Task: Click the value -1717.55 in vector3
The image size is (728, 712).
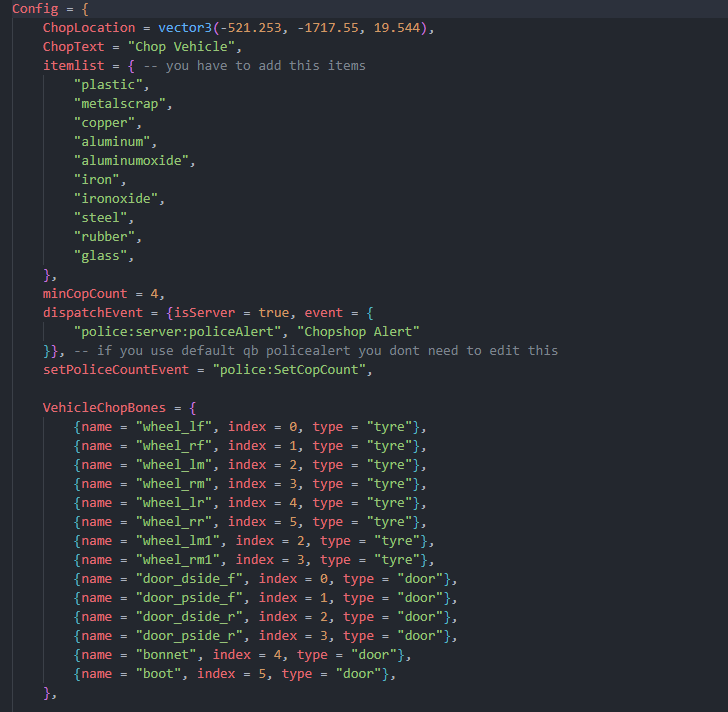Action: coord(327,27)
